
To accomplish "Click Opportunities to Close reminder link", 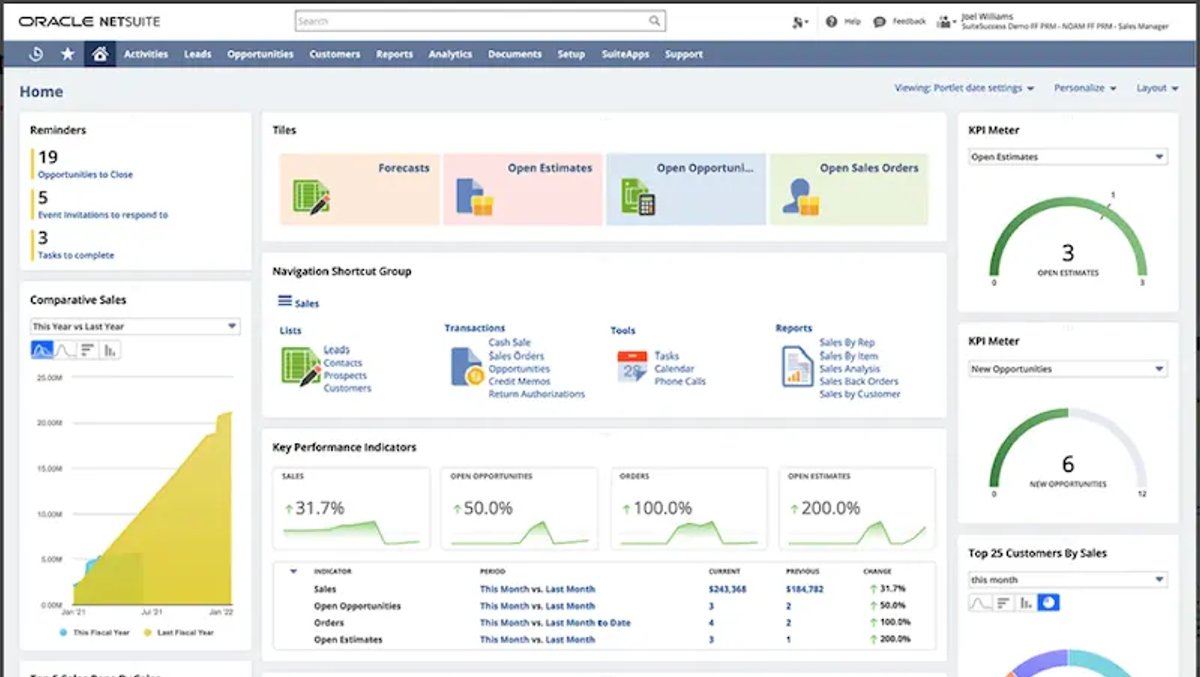I will (85, 175).
